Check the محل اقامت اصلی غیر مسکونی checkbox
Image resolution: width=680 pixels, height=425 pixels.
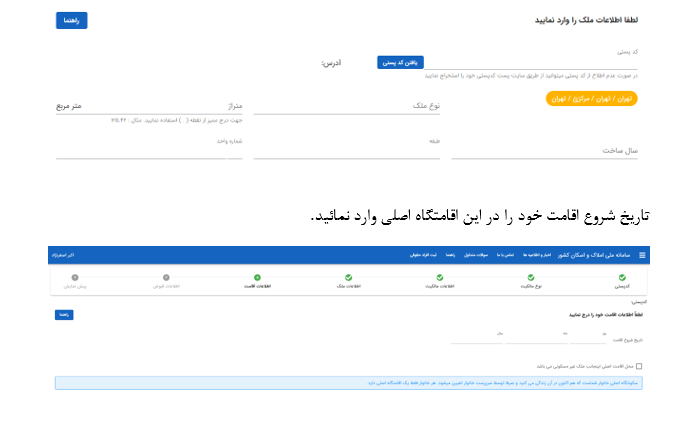(x=639, y=366)
